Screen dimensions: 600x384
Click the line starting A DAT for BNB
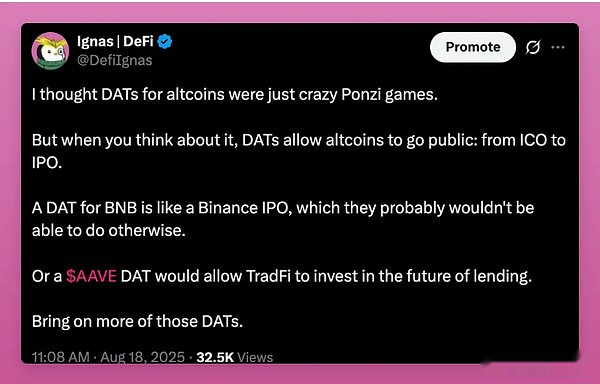283,208
